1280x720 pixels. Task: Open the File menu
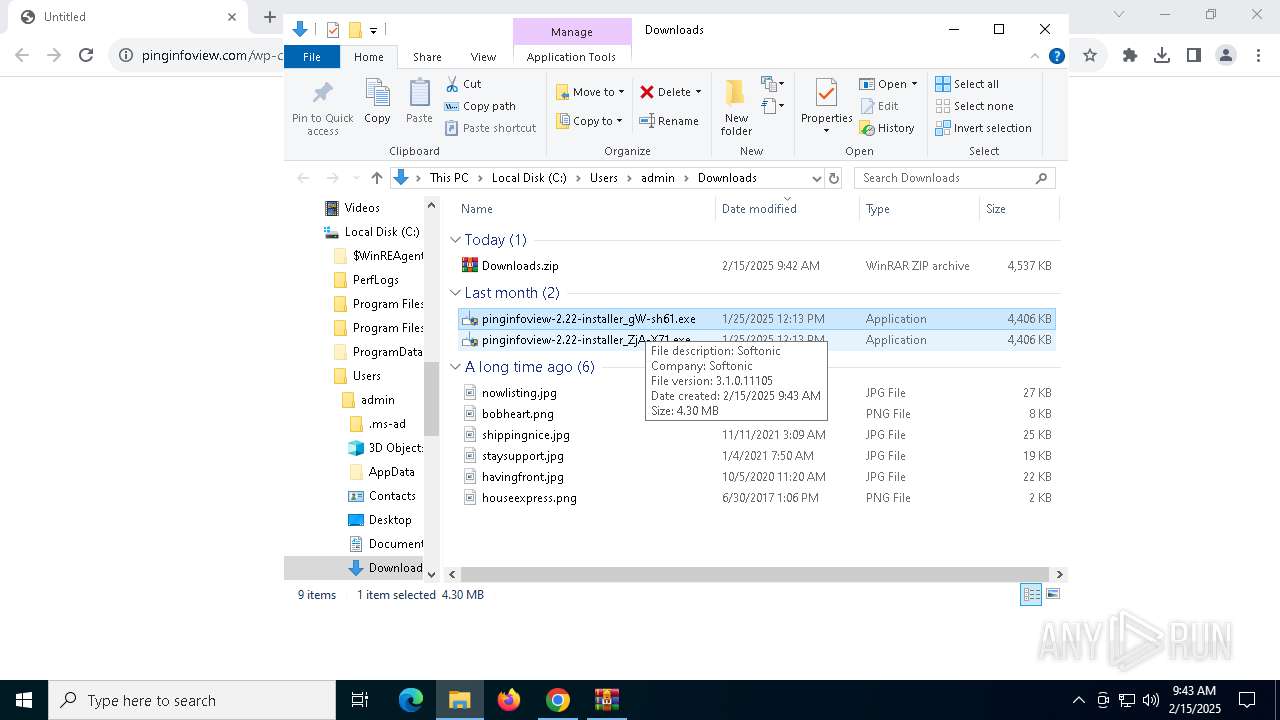(x=312, y=57)
